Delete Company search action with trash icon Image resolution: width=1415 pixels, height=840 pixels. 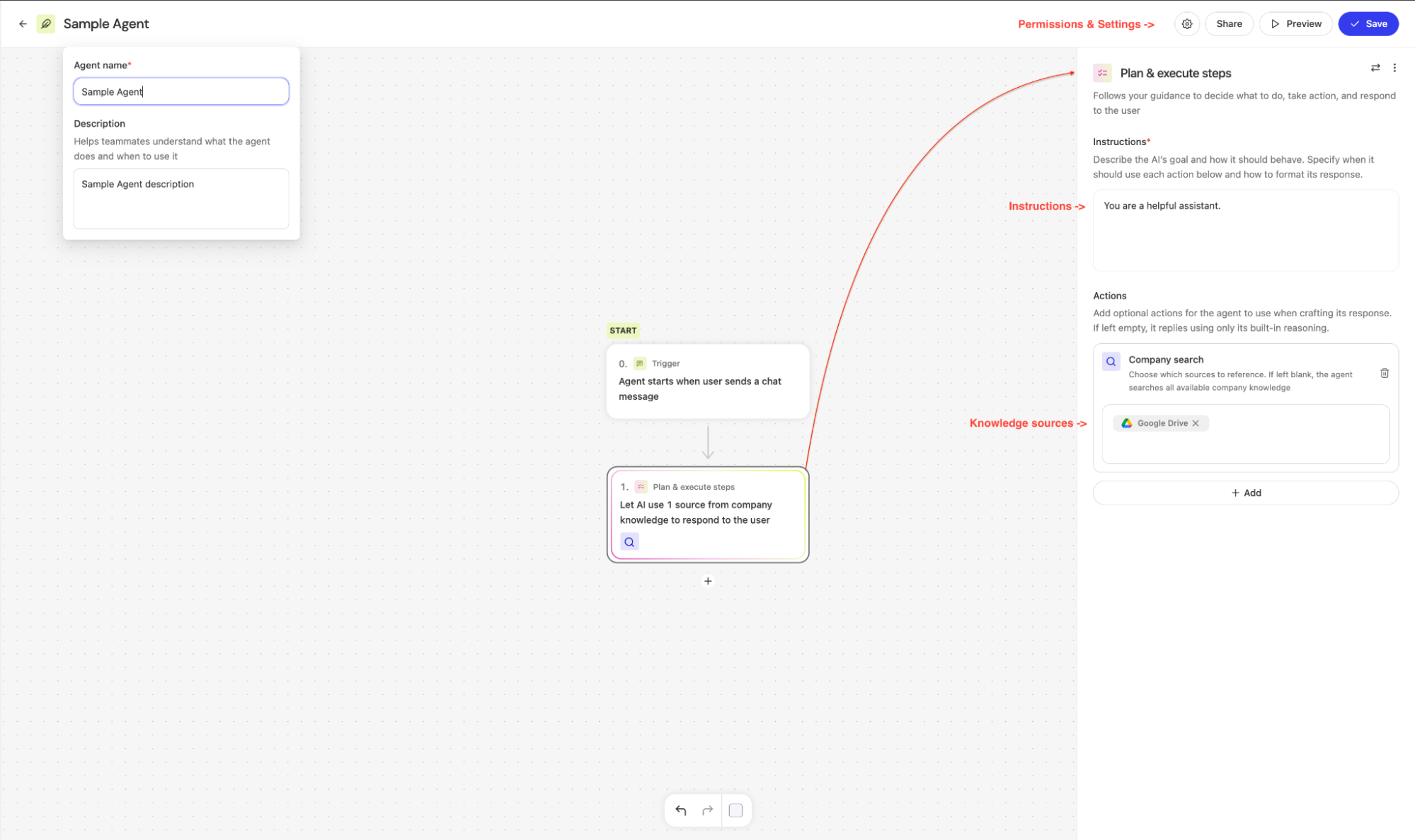pos(1385,373)
